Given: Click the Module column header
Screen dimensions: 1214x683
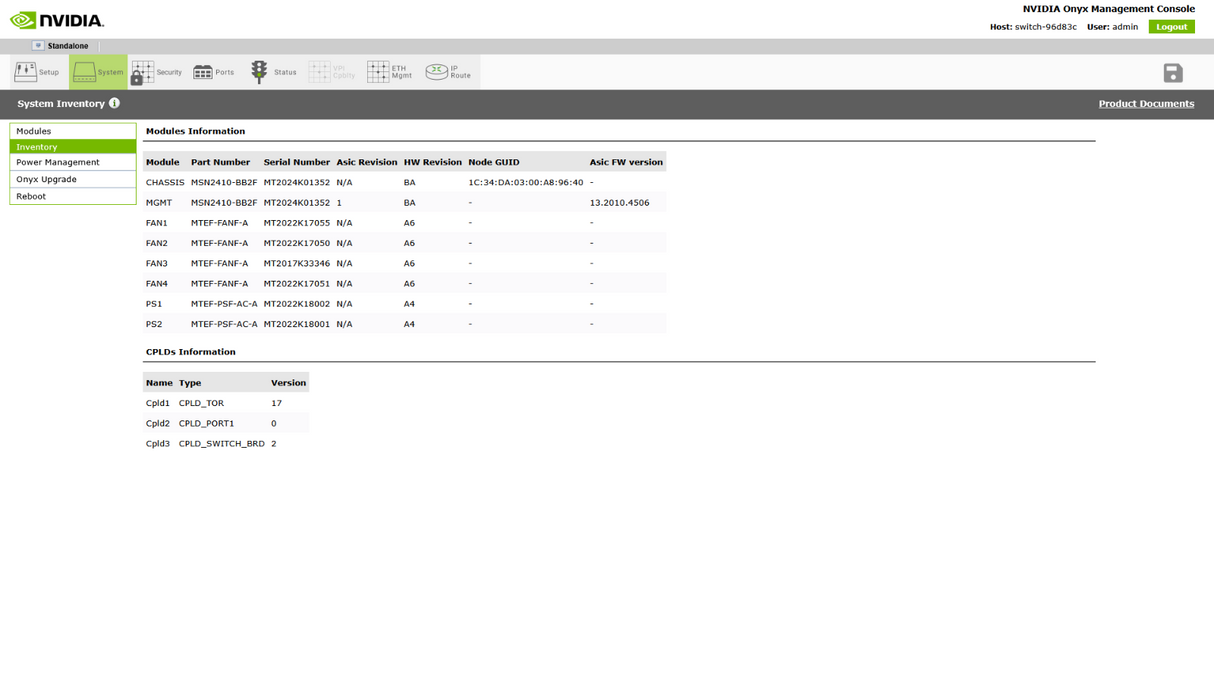Looking at the screenshot, I should click(163, 162).
